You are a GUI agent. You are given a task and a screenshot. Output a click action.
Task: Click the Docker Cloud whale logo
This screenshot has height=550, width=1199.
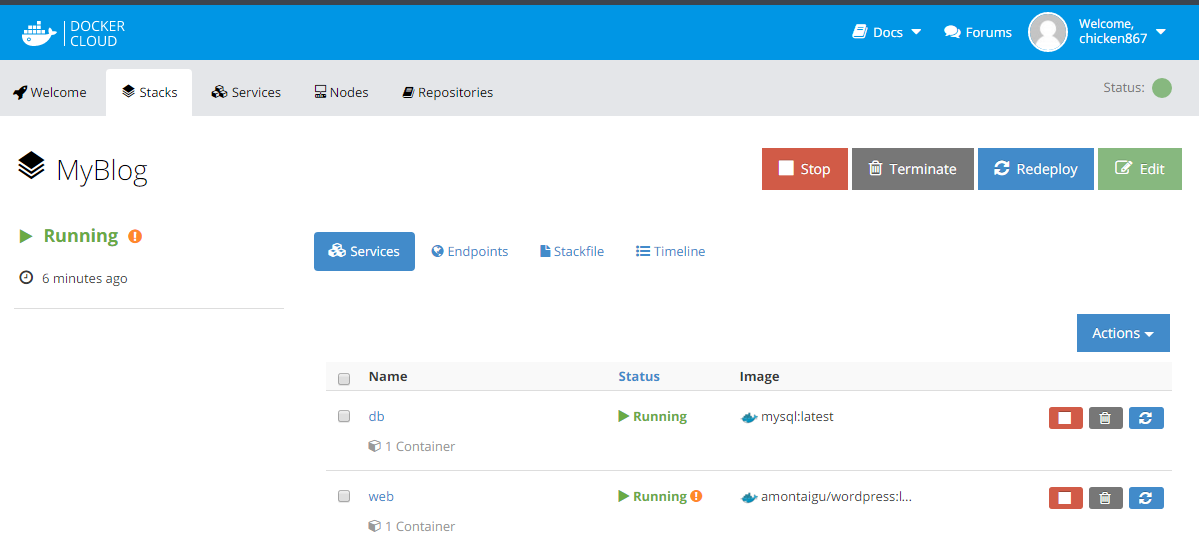(x=40, y=33)
